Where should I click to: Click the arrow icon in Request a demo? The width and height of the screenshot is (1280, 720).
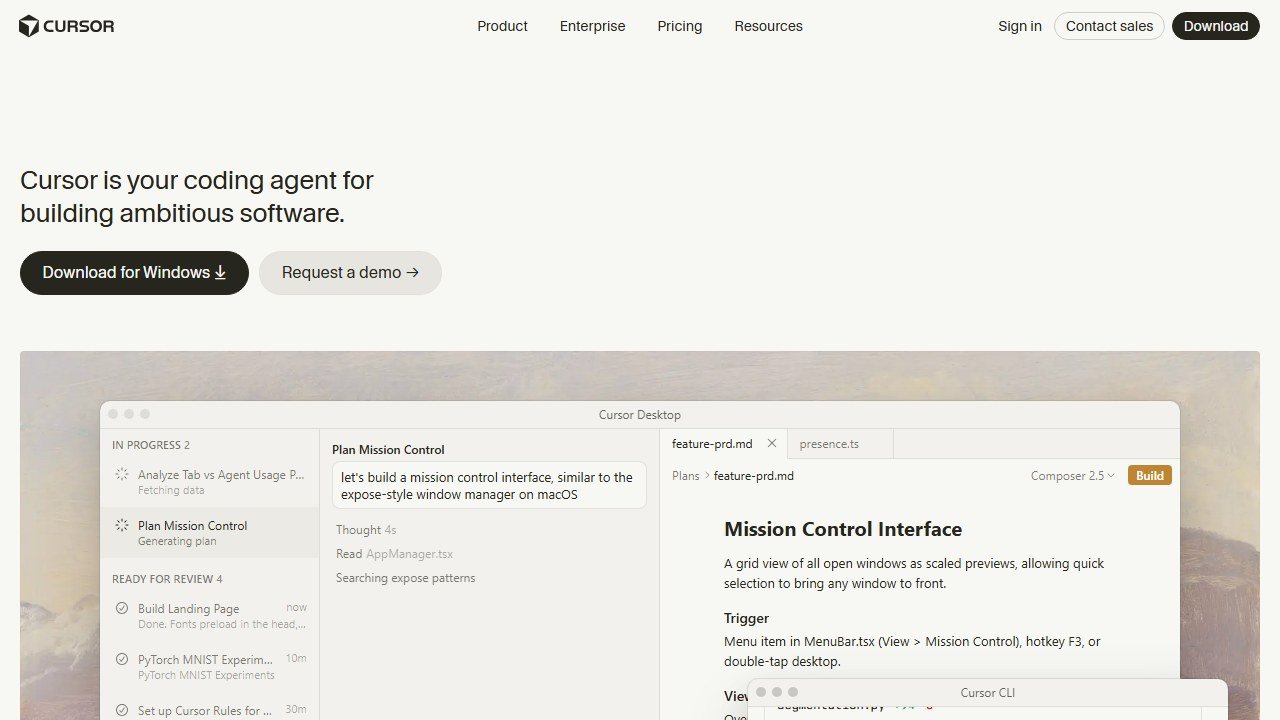[x=412, y=273]
